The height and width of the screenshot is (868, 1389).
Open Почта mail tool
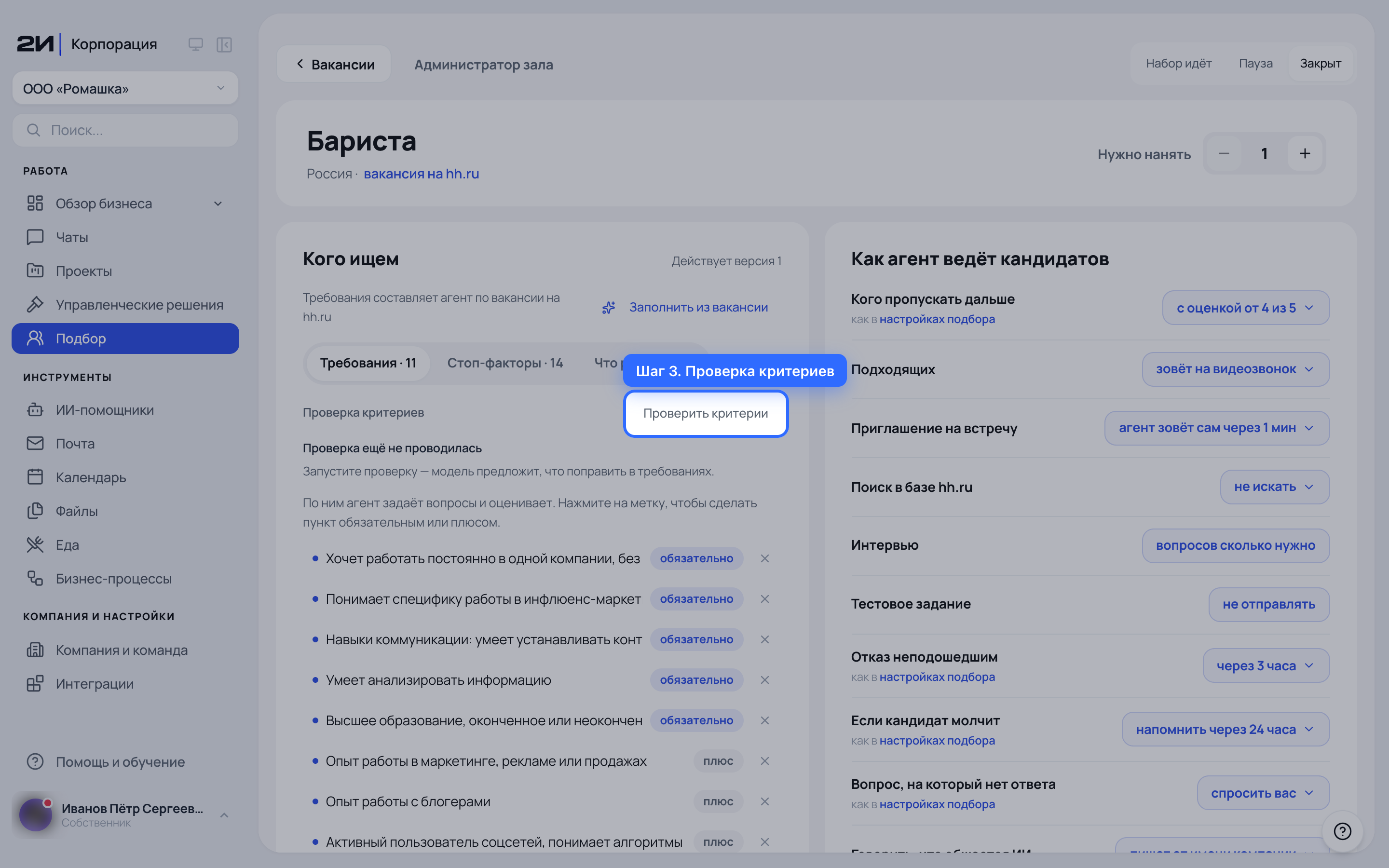tap(125, 444)
